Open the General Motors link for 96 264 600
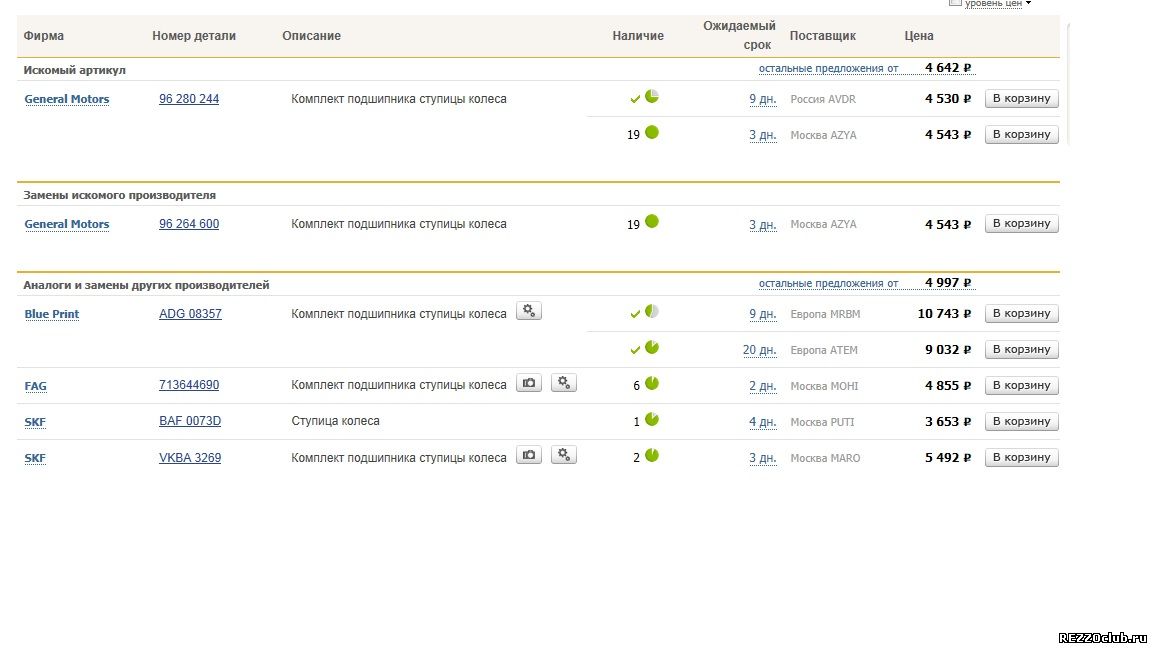The height and width of the screenshot is (648, 1152). click(67, 224)
